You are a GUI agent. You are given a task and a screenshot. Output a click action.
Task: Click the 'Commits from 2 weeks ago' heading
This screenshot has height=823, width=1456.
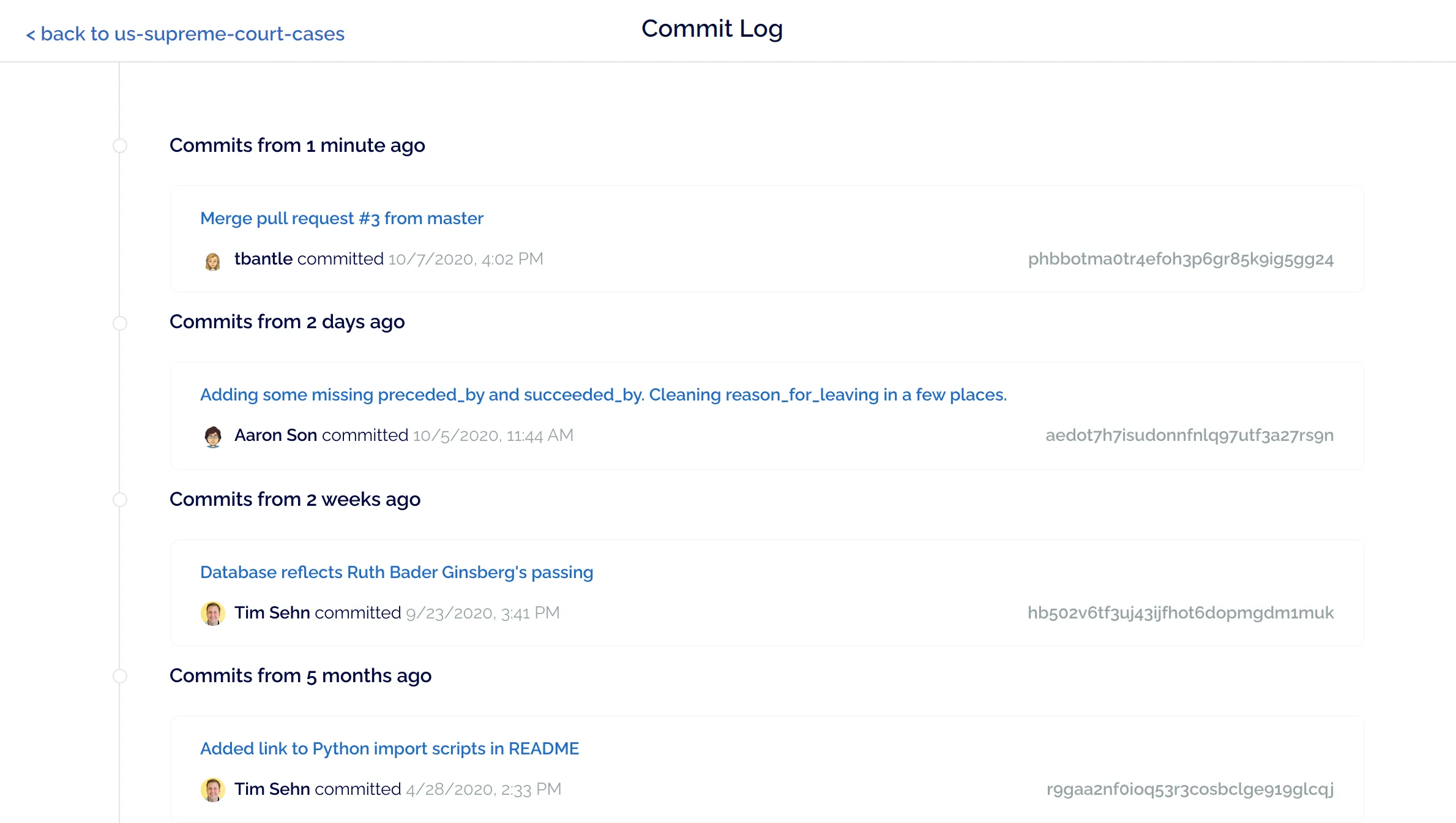[296, 500]
